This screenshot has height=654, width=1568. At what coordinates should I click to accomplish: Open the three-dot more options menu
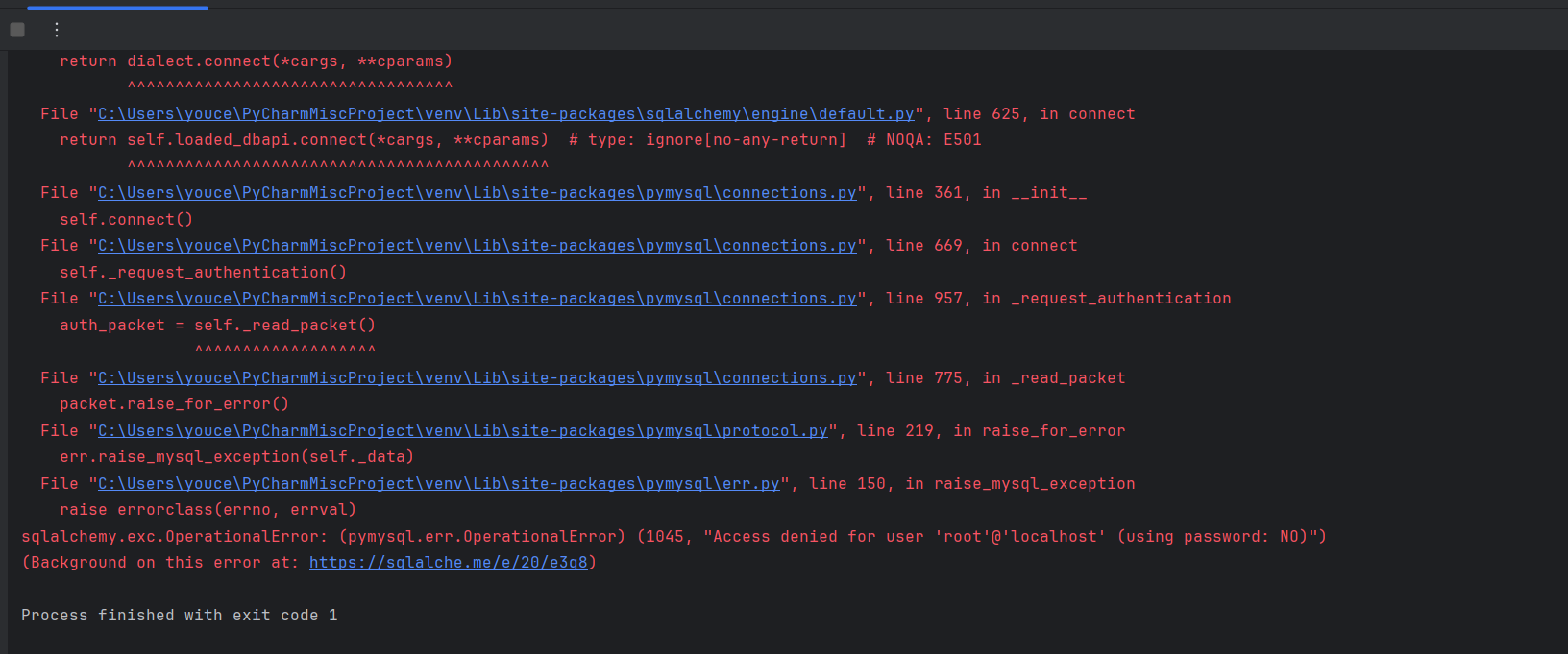[x=57, y=30]
